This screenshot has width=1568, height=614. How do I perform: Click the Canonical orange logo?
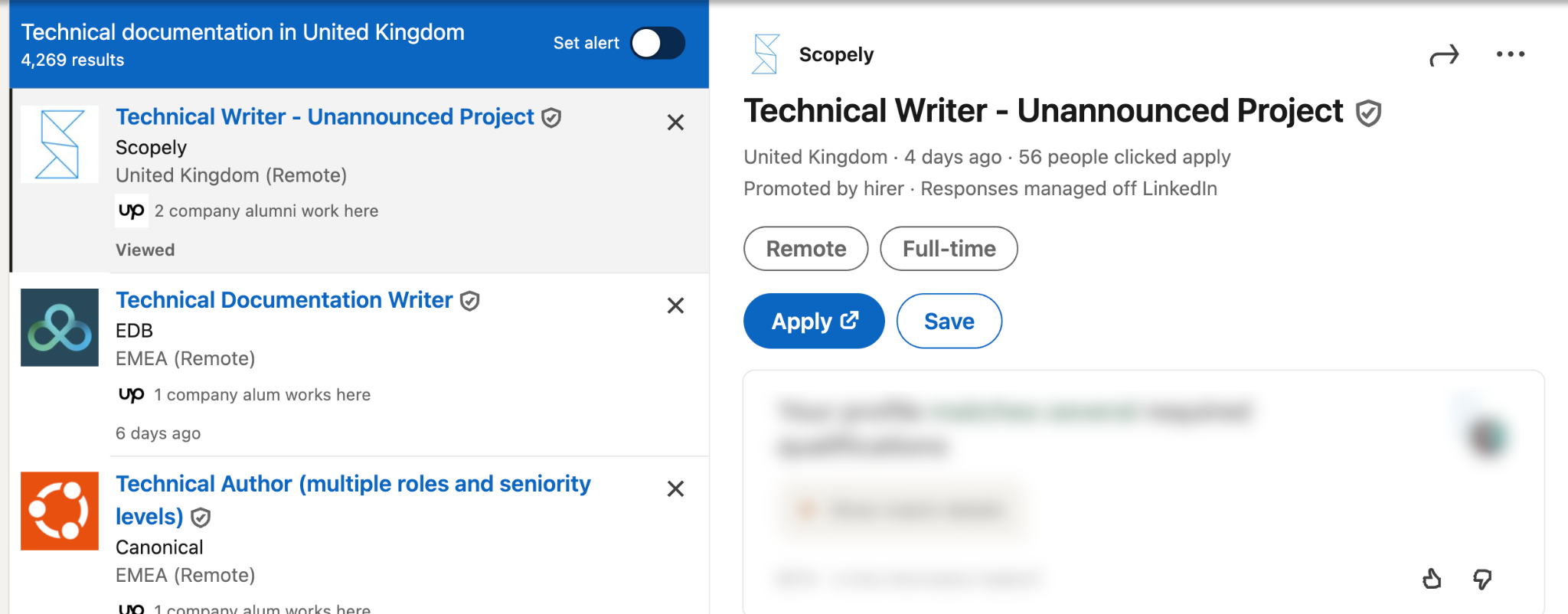(60, 511)
